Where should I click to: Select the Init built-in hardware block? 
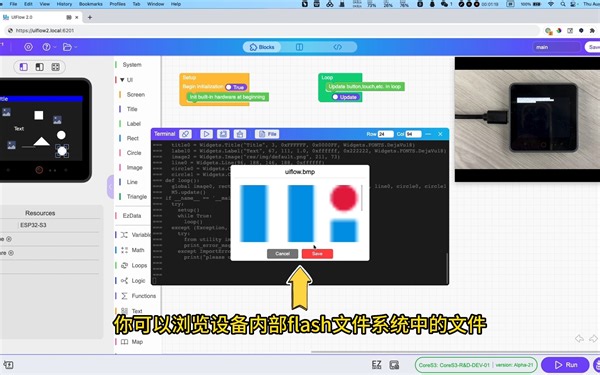point(228,97)
